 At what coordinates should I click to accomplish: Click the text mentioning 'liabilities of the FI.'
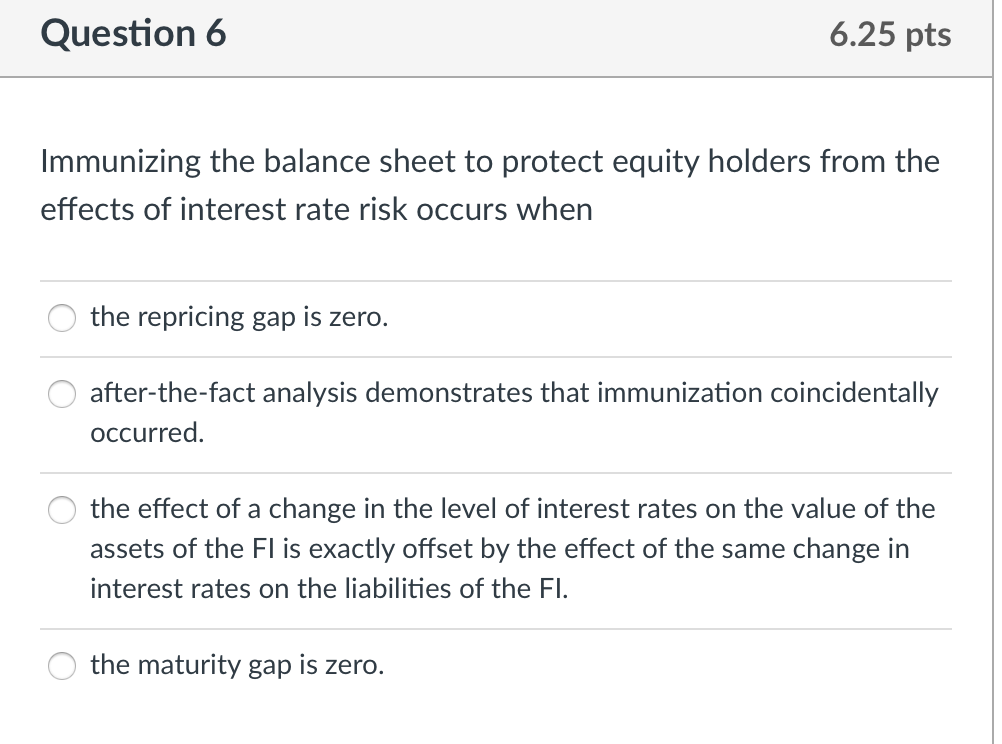(x=328, y=588)
